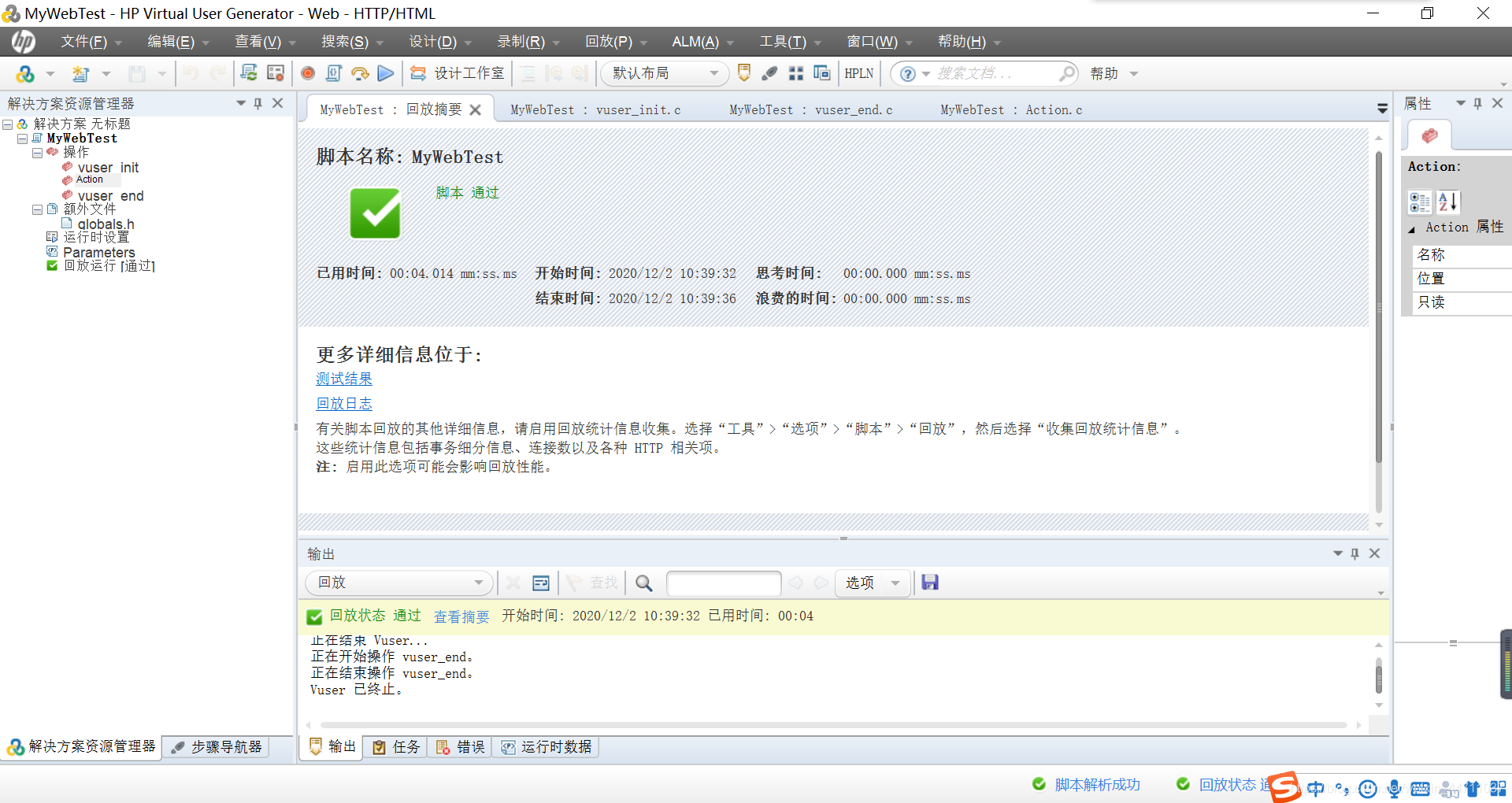
Task: Open the 回放(P) menu
Action: [x=616, y=42]
